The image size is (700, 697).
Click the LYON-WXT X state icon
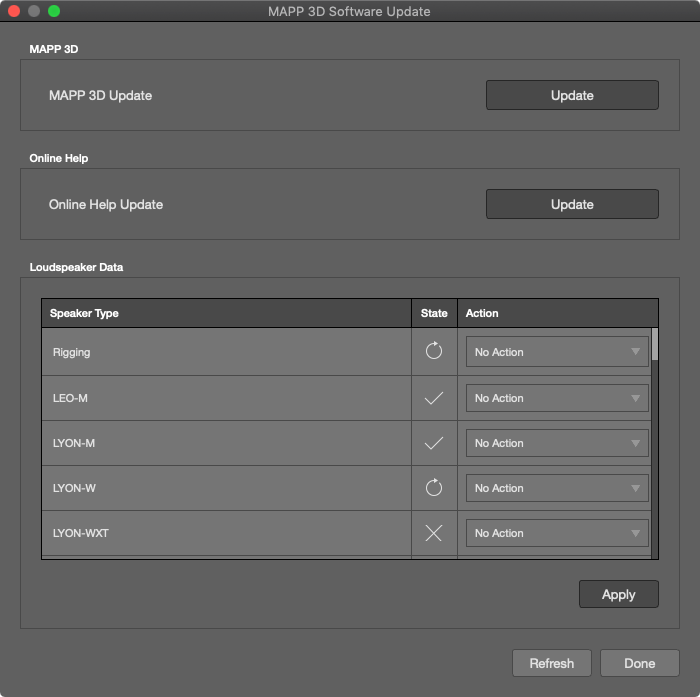click(433, 533)
